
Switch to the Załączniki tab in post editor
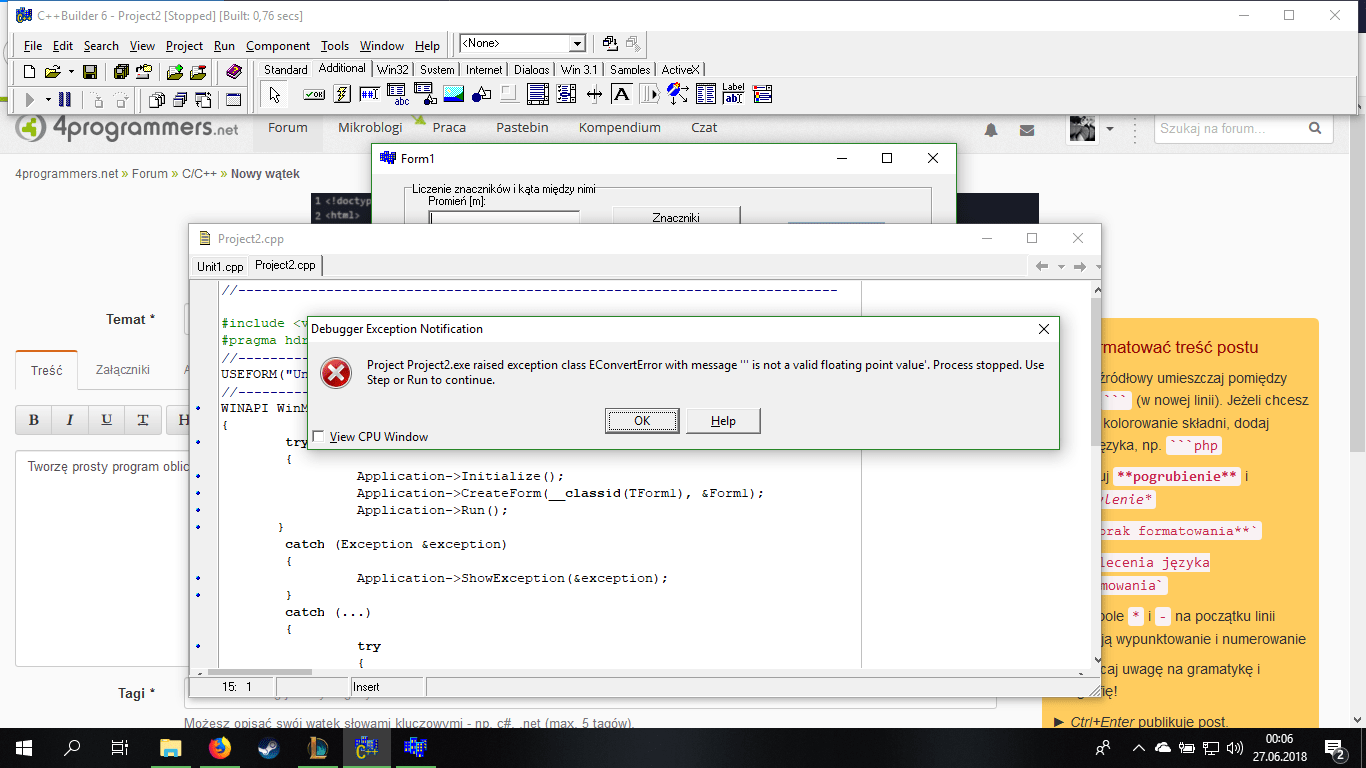click(122, 370)
